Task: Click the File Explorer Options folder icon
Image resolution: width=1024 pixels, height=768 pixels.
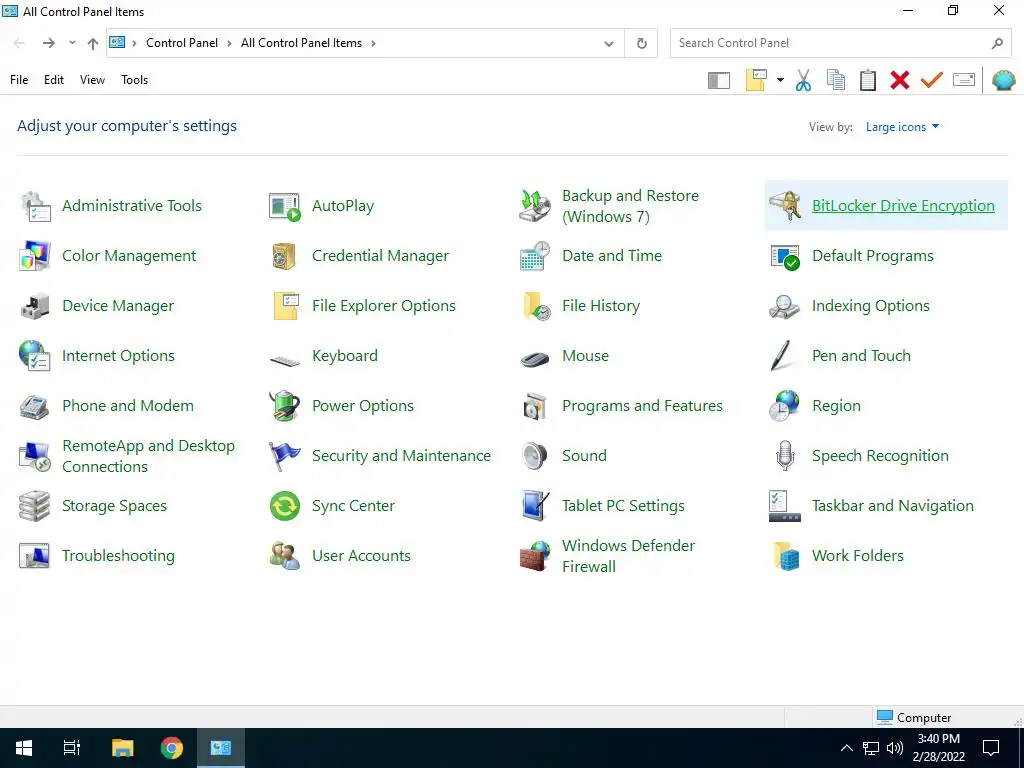Action: tap(285, 306)
